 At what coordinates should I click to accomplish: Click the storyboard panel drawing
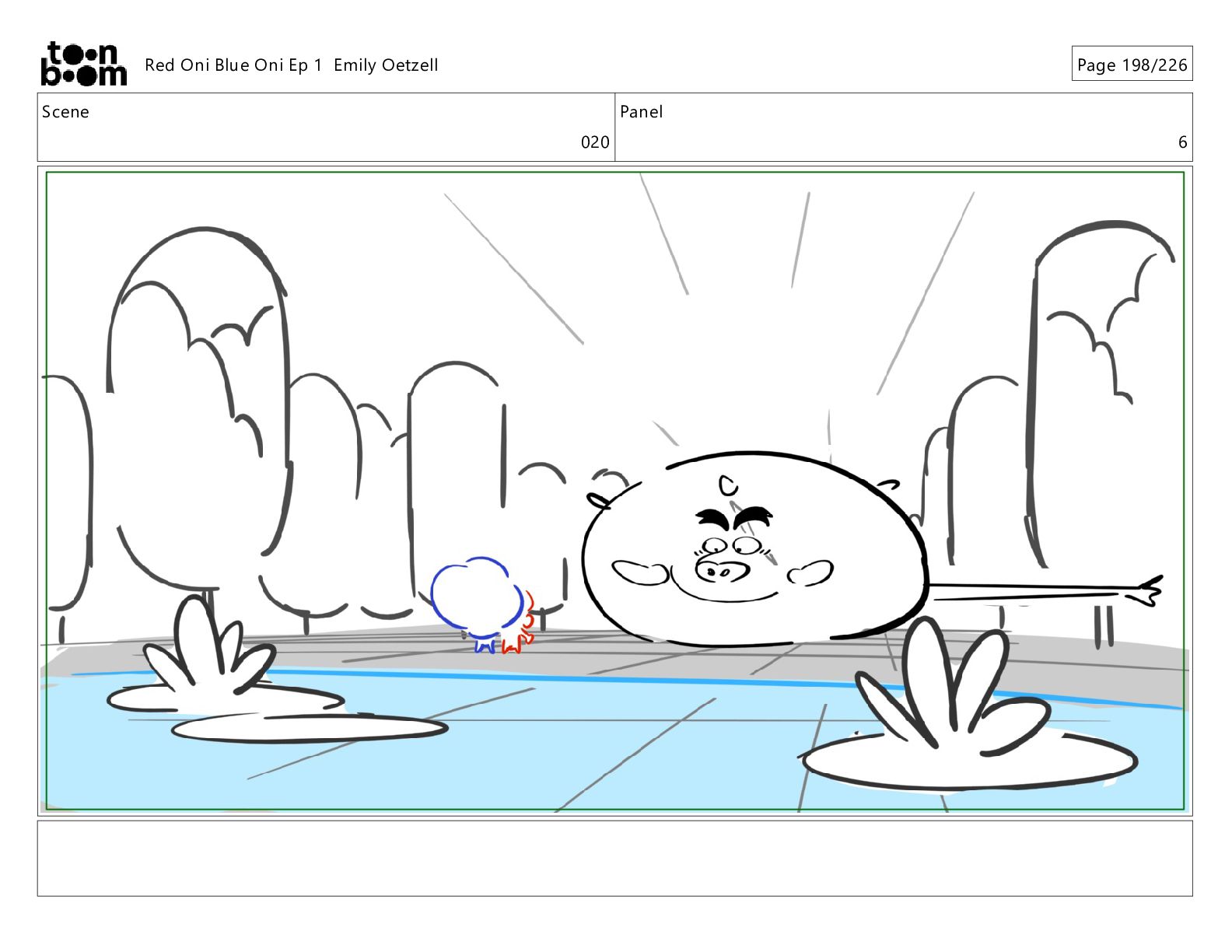click(614, 491)
